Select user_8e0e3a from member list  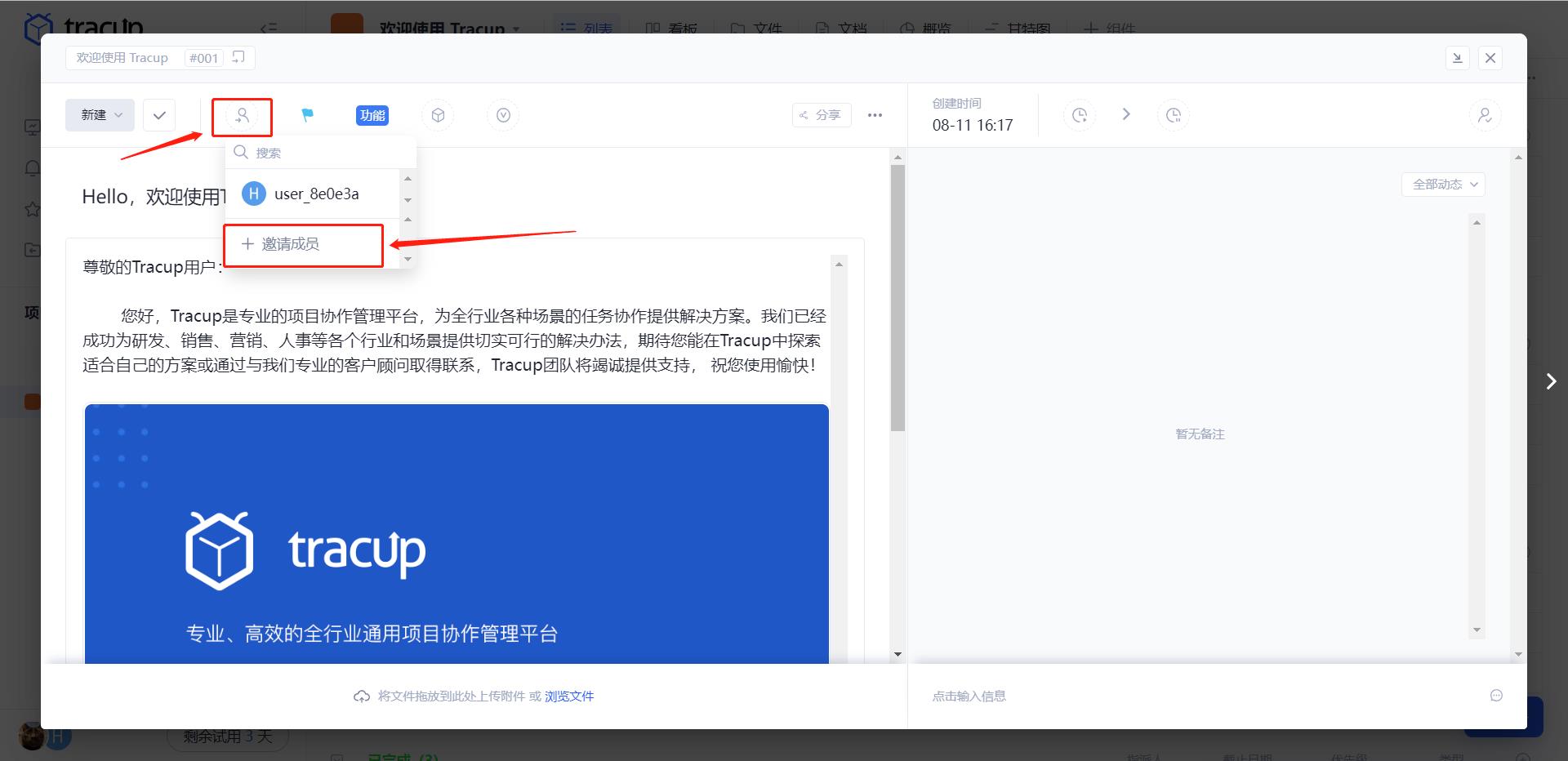[312, 194]
